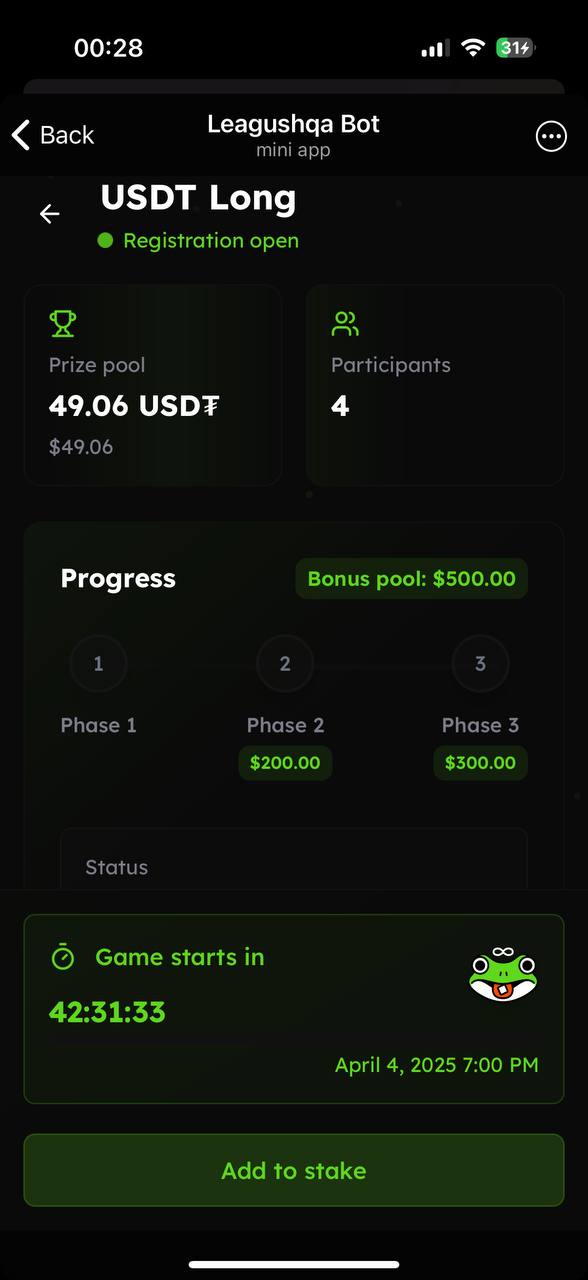Tap the battery indicator in the status bar

coord(516,48)
